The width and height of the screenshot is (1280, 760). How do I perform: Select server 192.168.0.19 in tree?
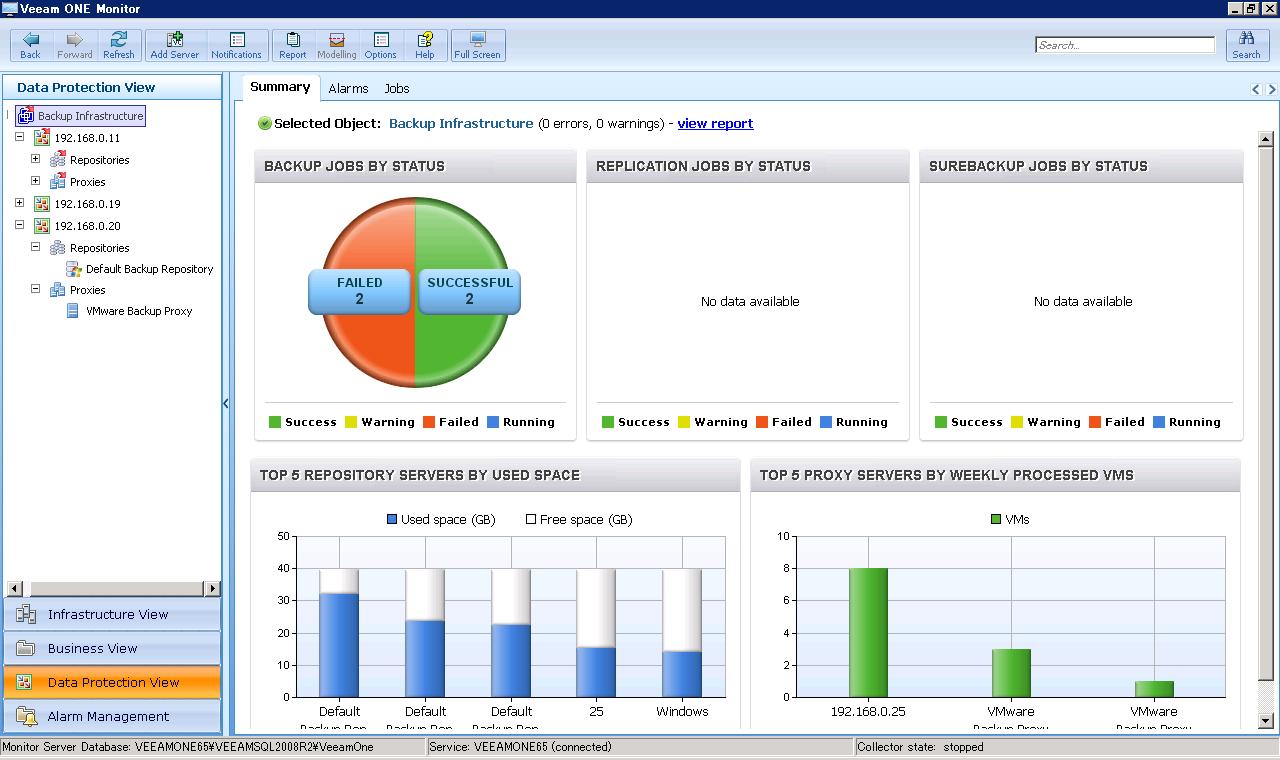coord(86,204)
